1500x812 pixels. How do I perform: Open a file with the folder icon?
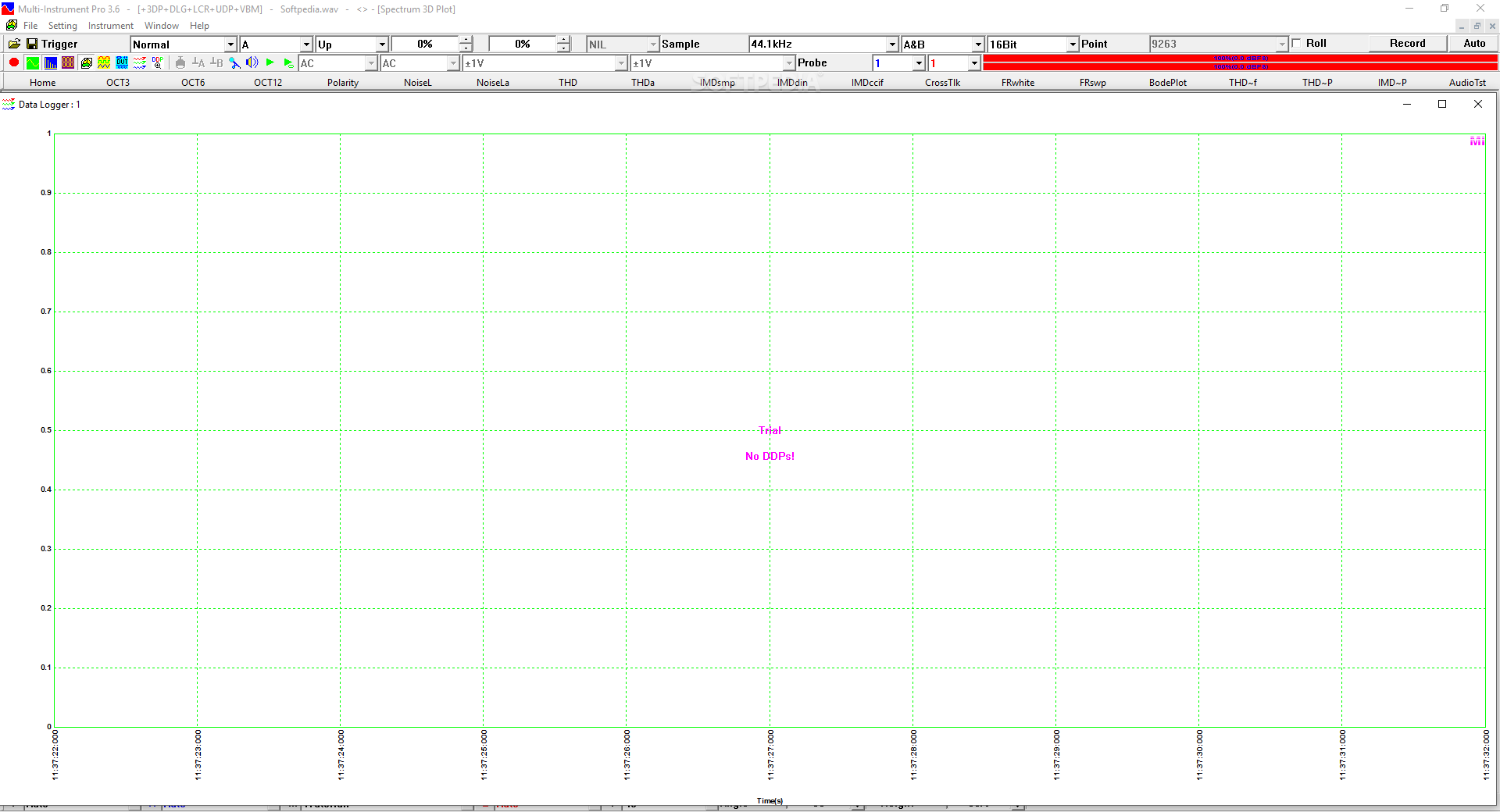[14, 44]
